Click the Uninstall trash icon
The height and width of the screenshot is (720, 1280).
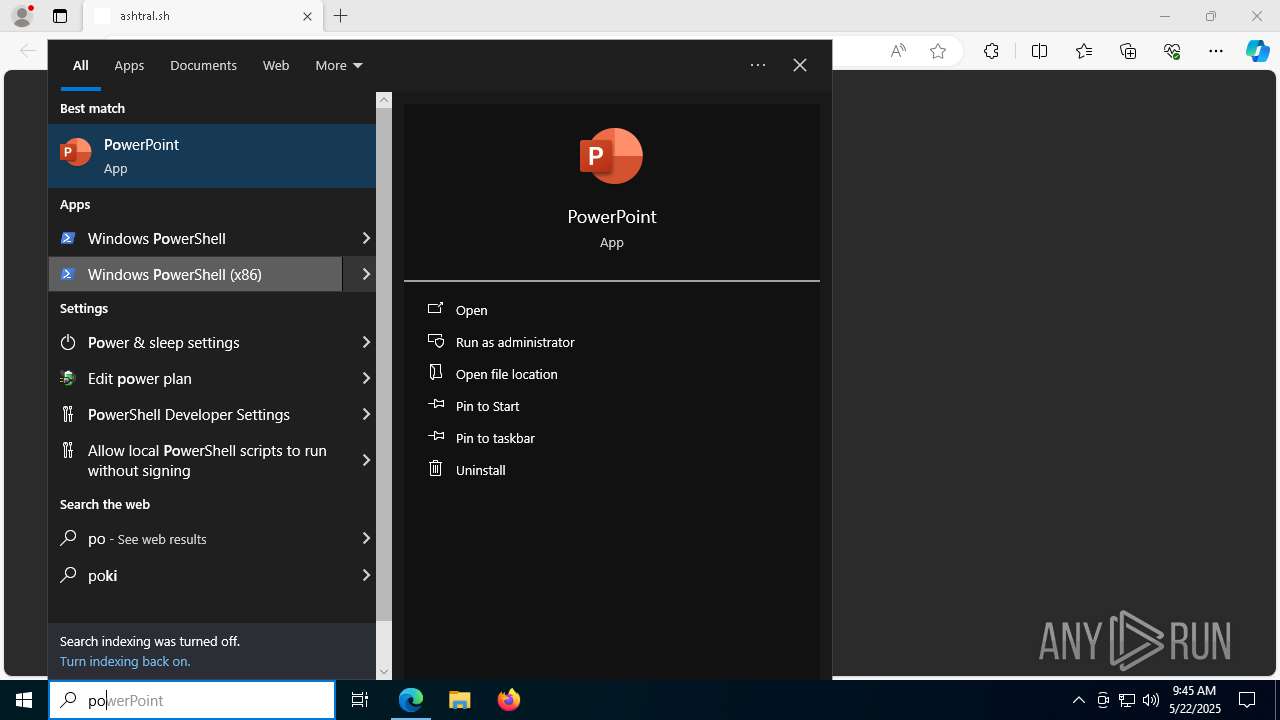tap(436, 469)
